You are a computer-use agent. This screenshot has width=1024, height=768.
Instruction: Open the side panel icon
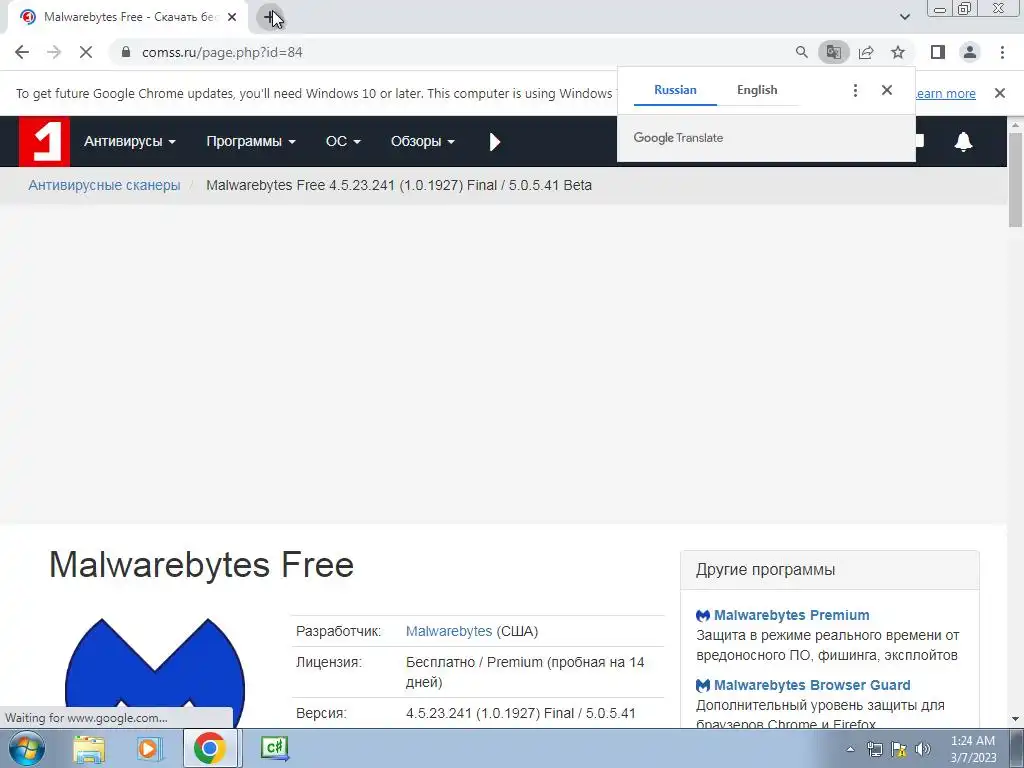[938, 52]
